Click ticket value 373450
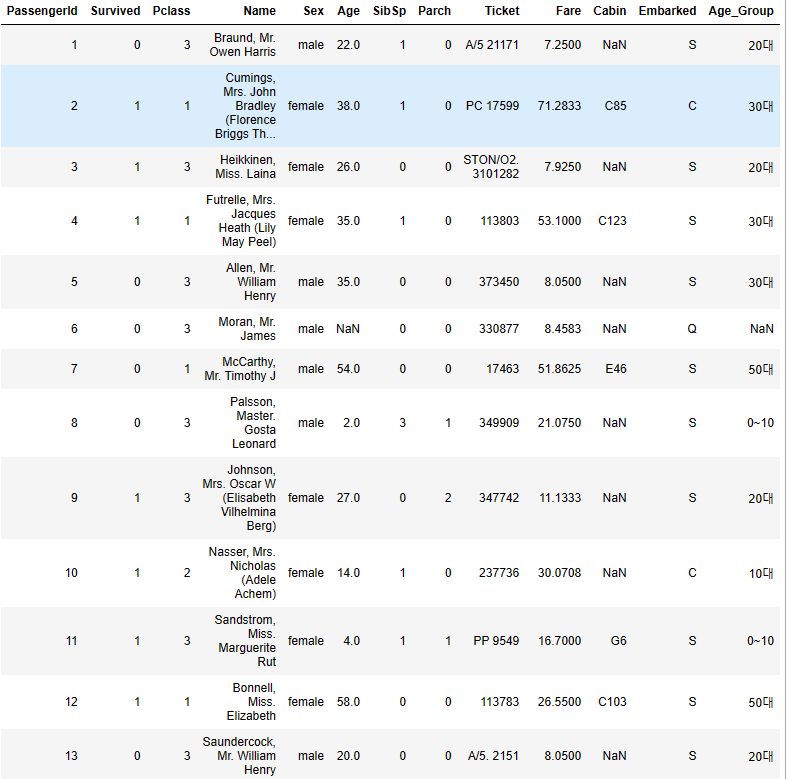Screen dimensions: 787x779 499,282
